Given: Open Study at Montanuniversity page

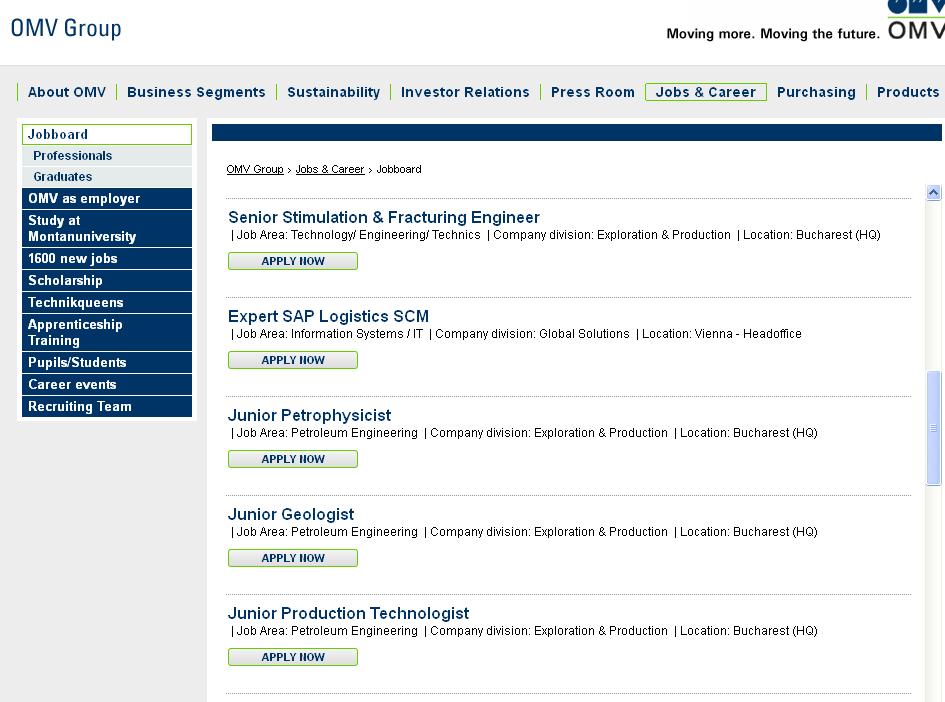Looking at the screenshot, I should (107, 228).
